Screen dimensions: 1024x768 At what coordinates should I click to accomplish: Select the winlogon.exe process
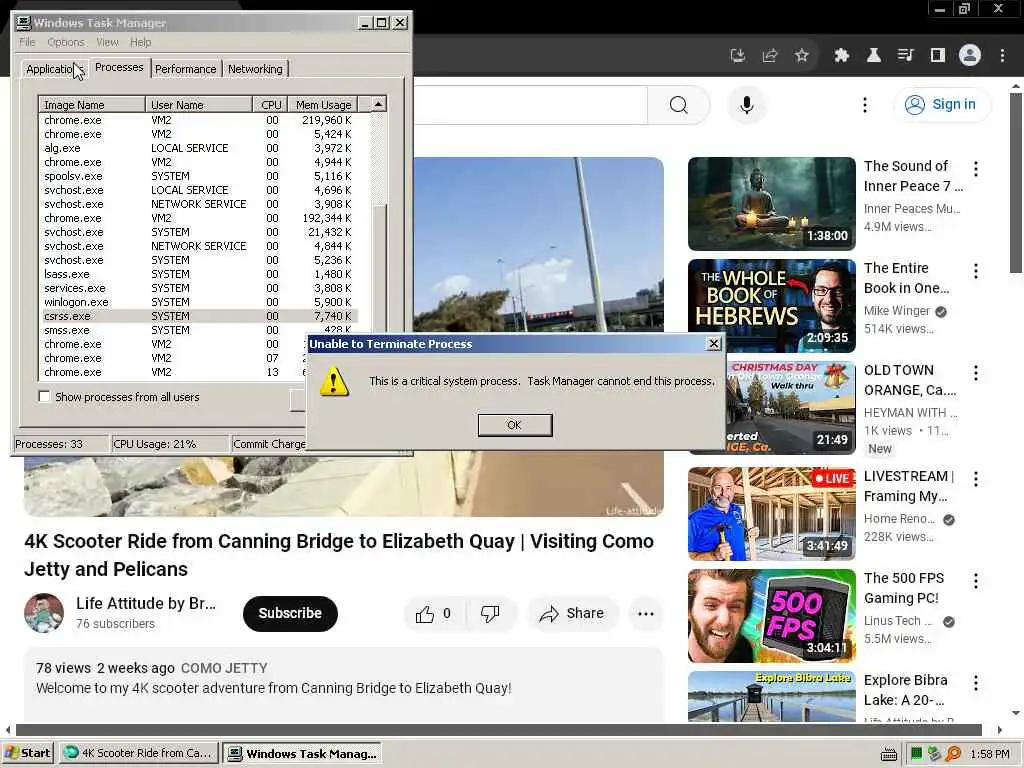198,302
